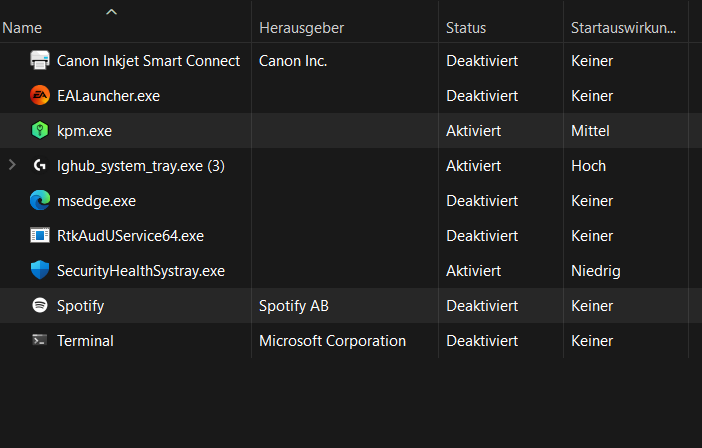Click the Spotify app icon
Screen dimensions: 702x448
[40, 306]
